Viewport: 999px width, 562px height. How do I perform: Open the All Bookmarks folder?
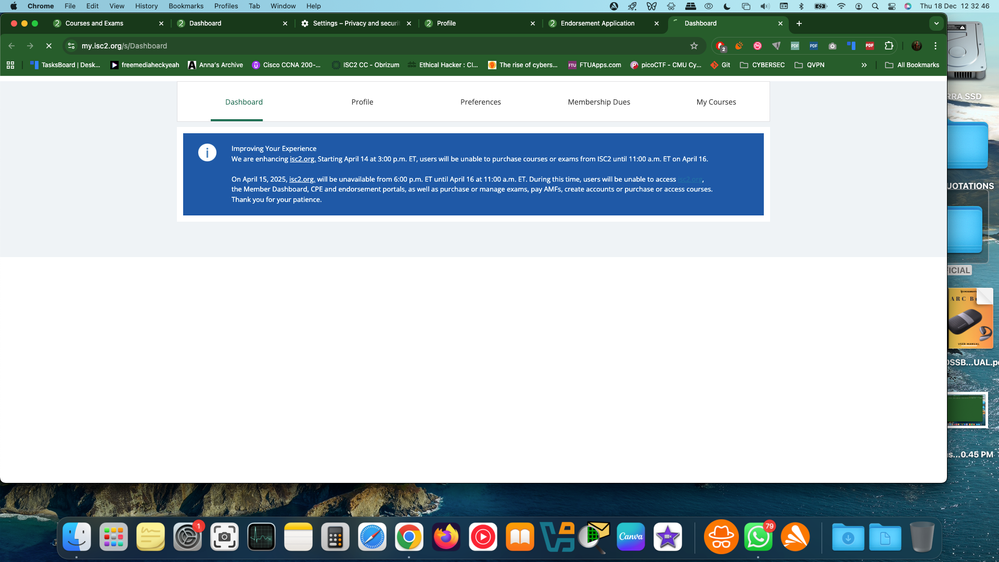click(912, 65)
